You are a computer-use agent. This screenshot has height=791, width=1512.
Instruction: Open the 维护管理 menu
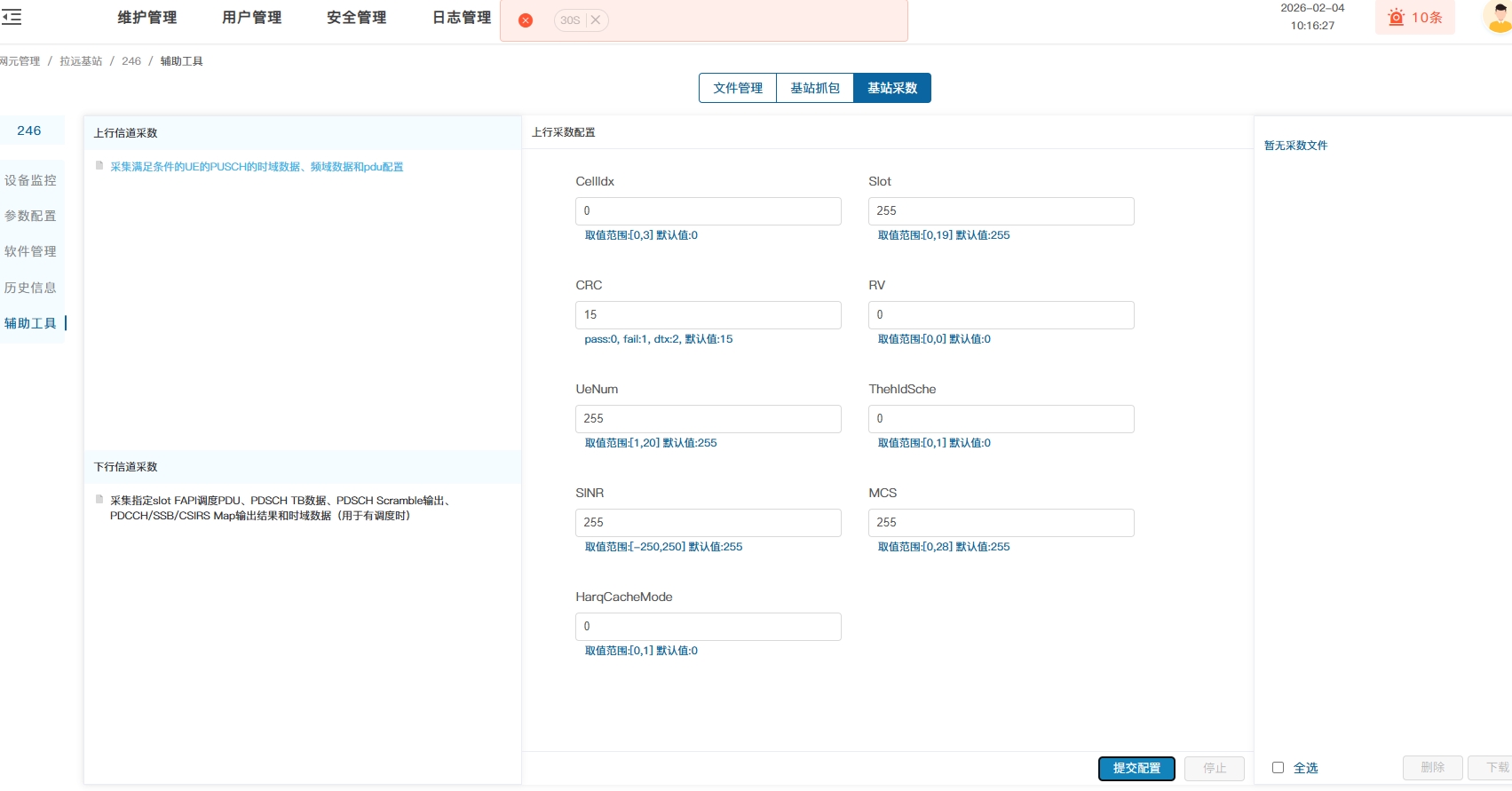point(147,18)
